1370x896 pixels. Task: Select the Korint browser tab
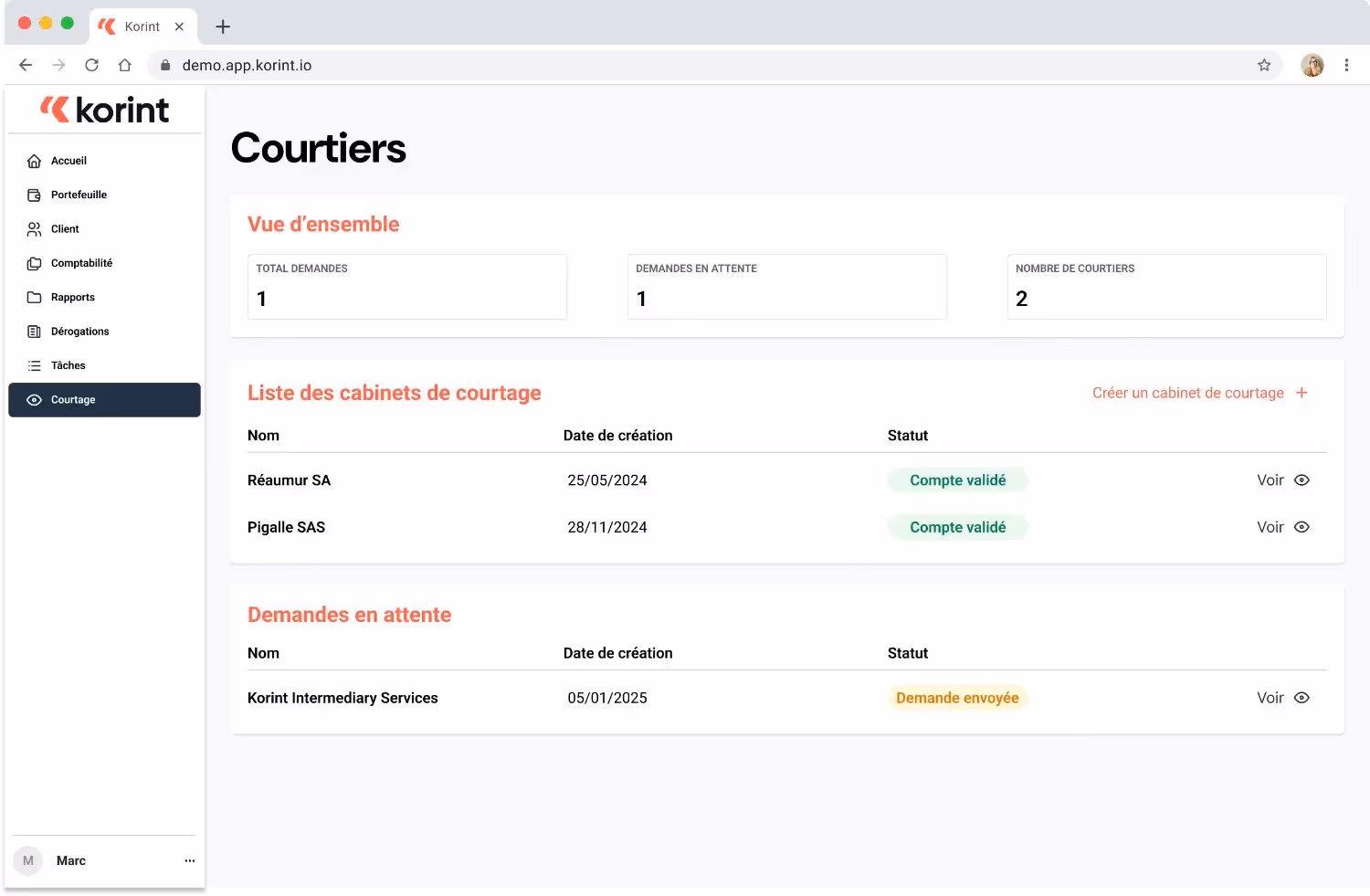tap(142, 26)
